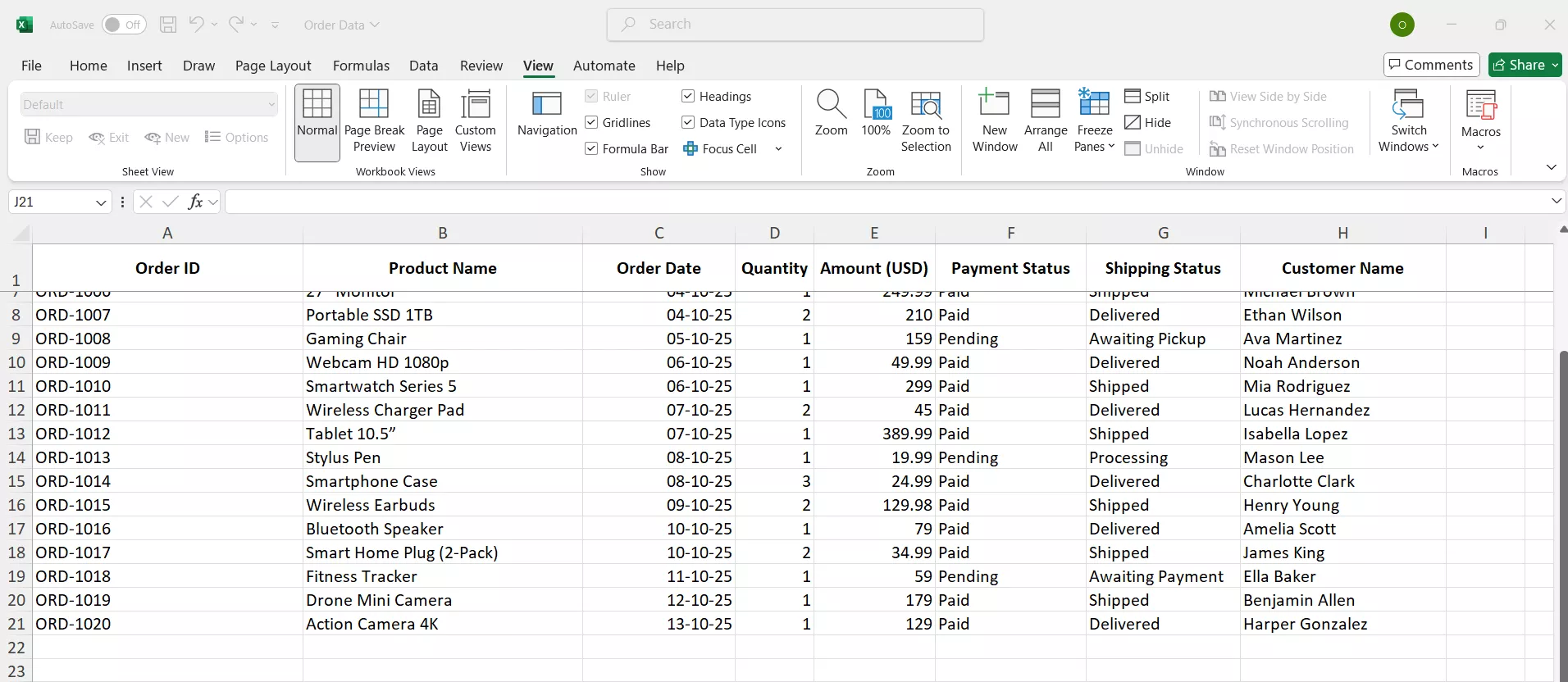Expand the Switch Windows menu
Viewport: 1568px width, 682px height.
point(1408,121)
